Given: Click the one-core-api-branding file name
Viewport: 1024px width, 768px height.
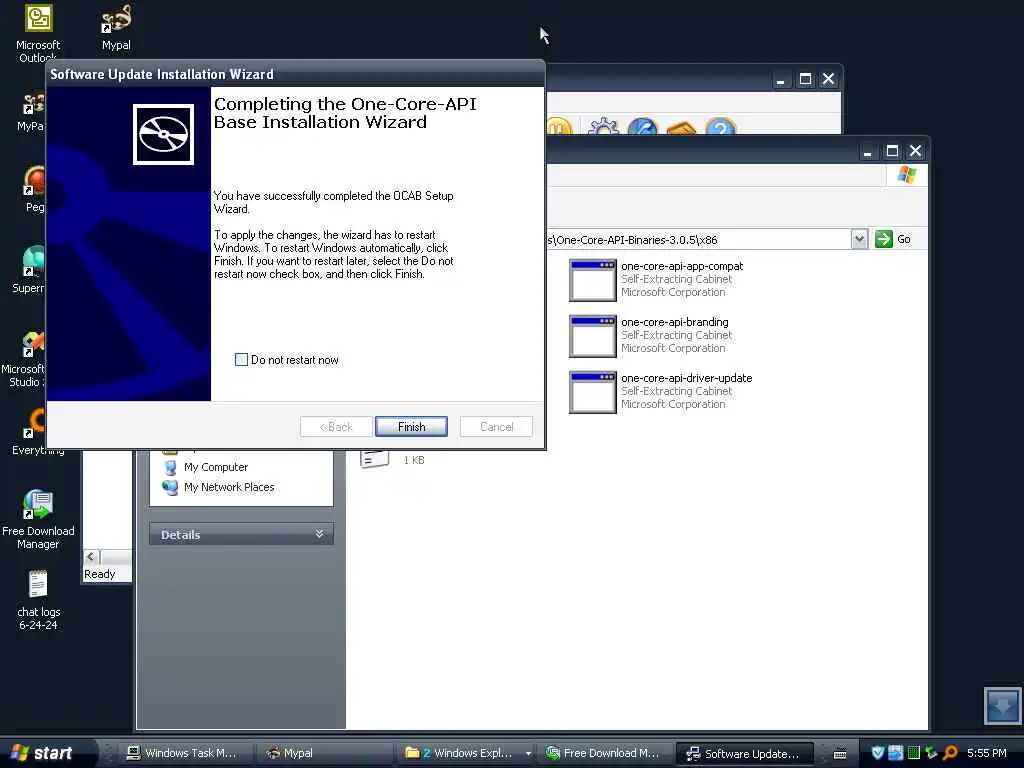Looking at the screenshot, I should [675, 322].
